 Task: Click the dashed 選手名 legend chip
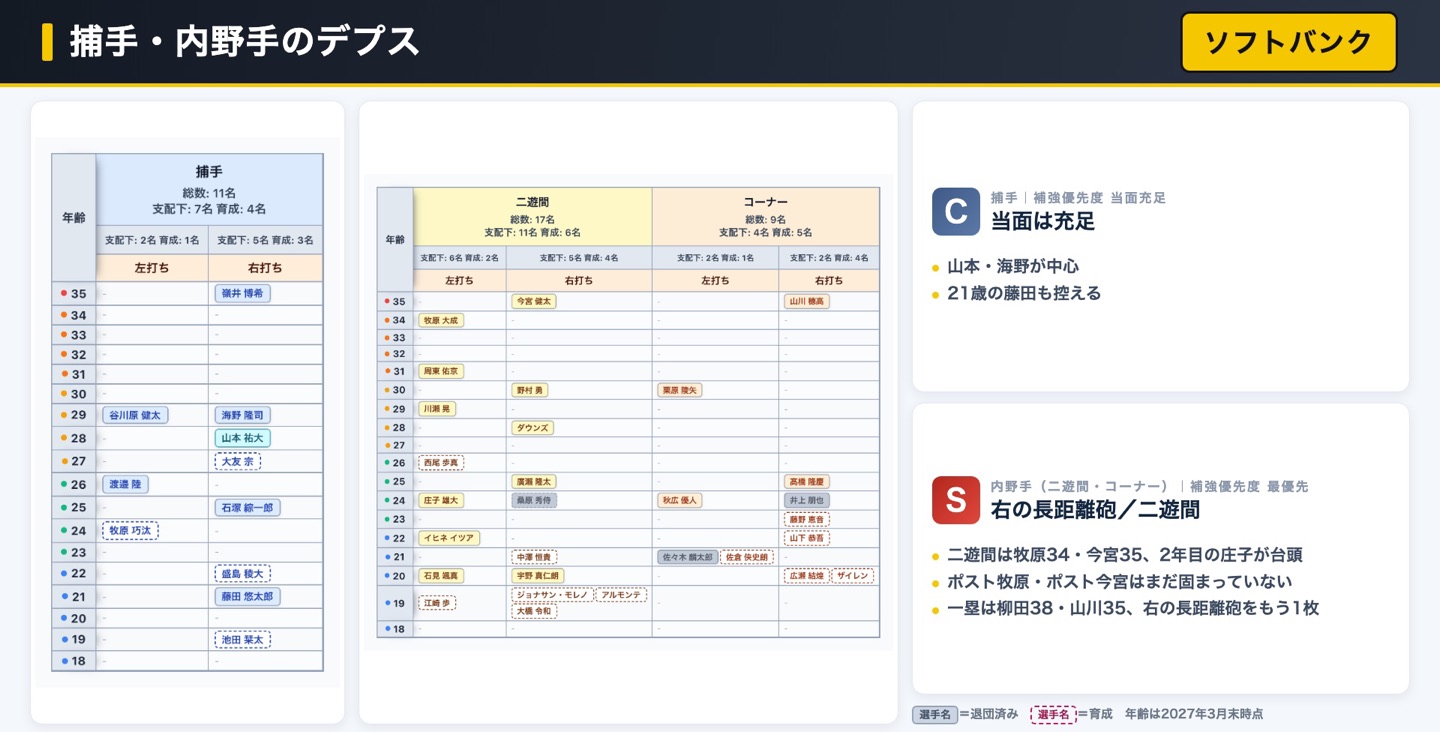point(1053,714)
